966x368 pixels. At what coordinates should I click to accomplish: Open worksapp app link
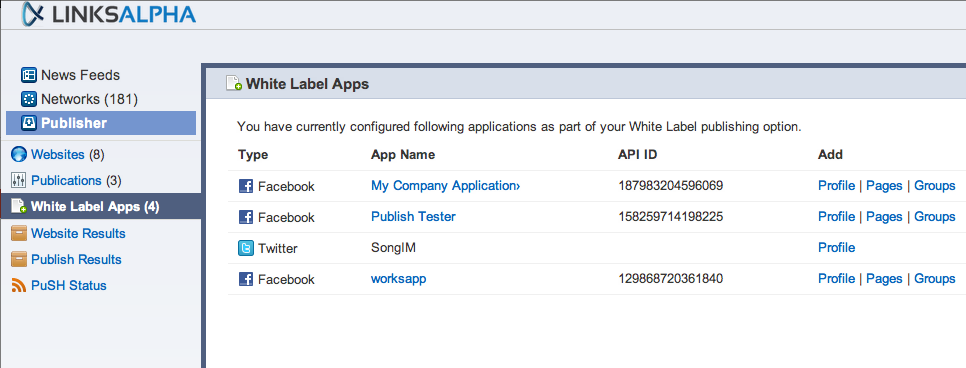tap(399, 279)
